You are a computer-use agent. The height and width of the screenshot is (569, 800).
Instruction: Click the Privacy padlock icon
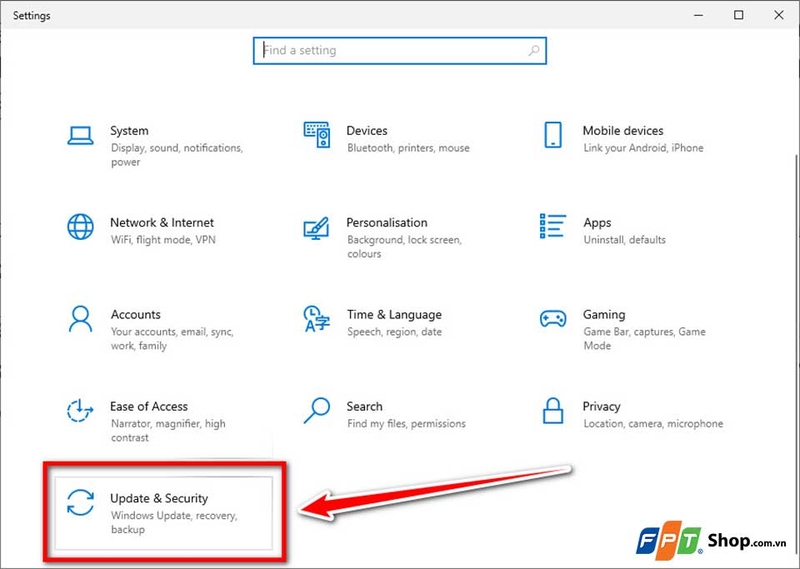[553, 411]
